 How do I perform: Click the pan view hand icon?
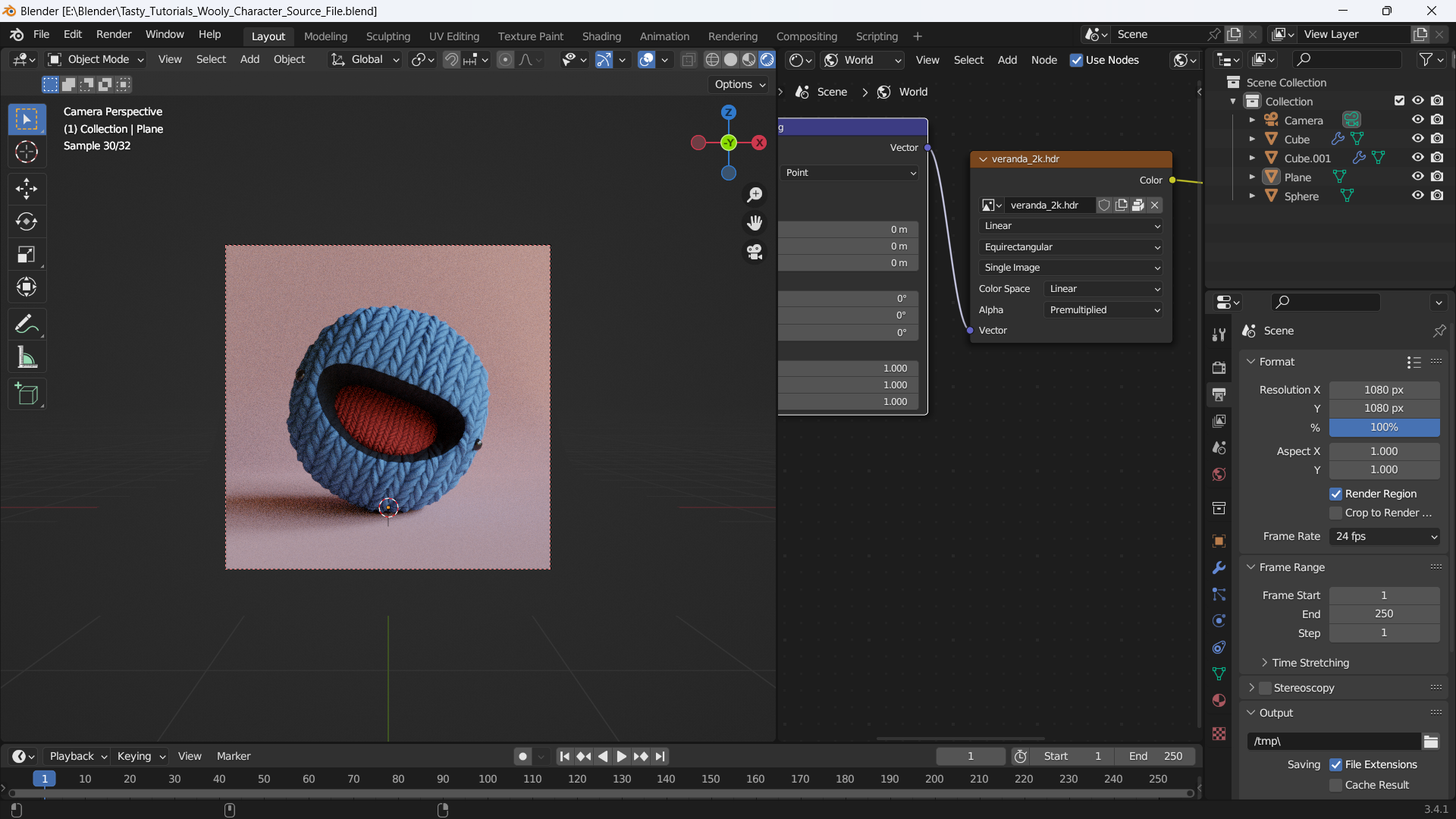(755, 223)
